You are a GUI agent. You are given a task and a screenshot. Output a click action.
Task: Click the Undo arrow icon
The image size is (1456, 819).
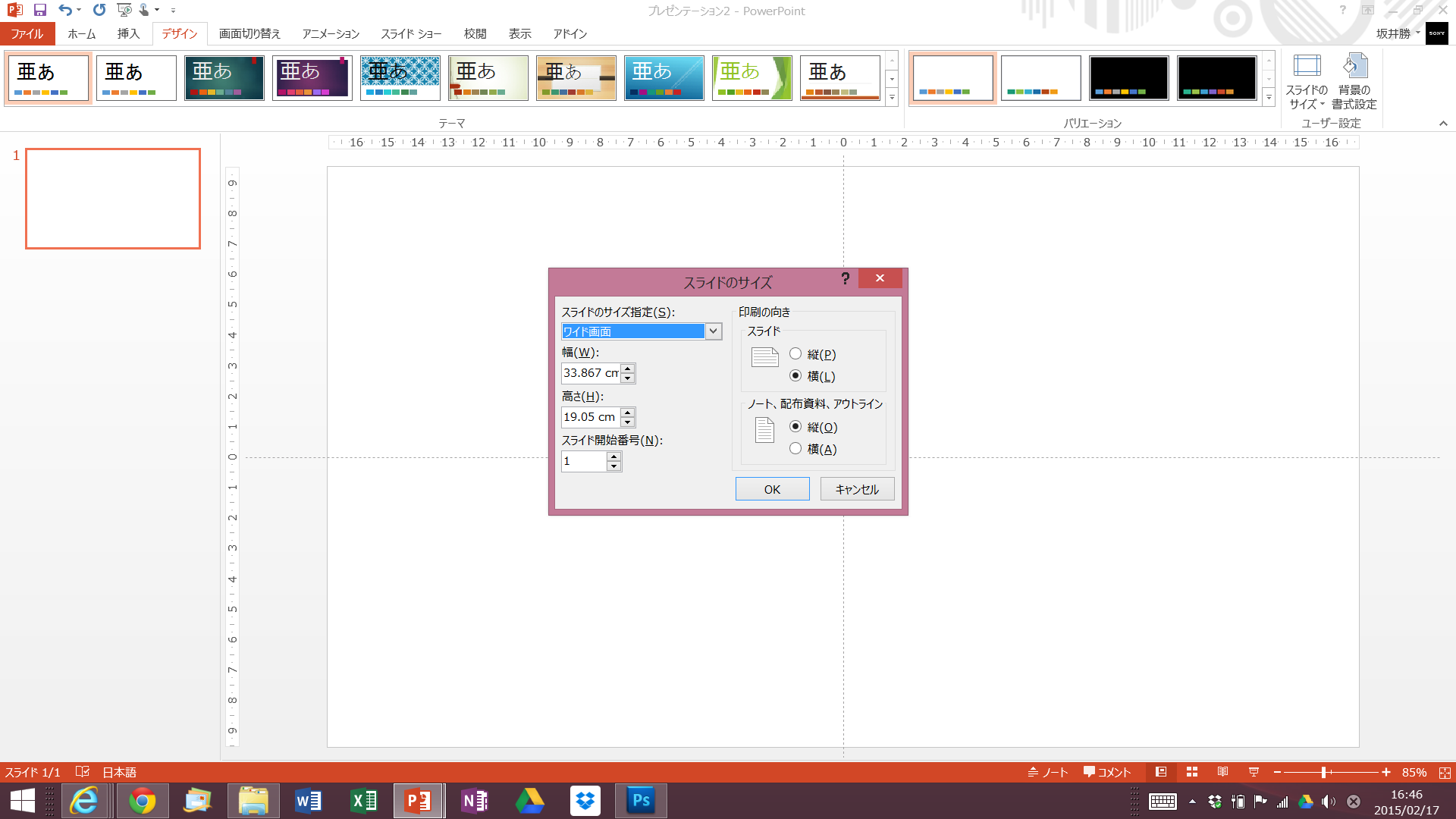65,11
